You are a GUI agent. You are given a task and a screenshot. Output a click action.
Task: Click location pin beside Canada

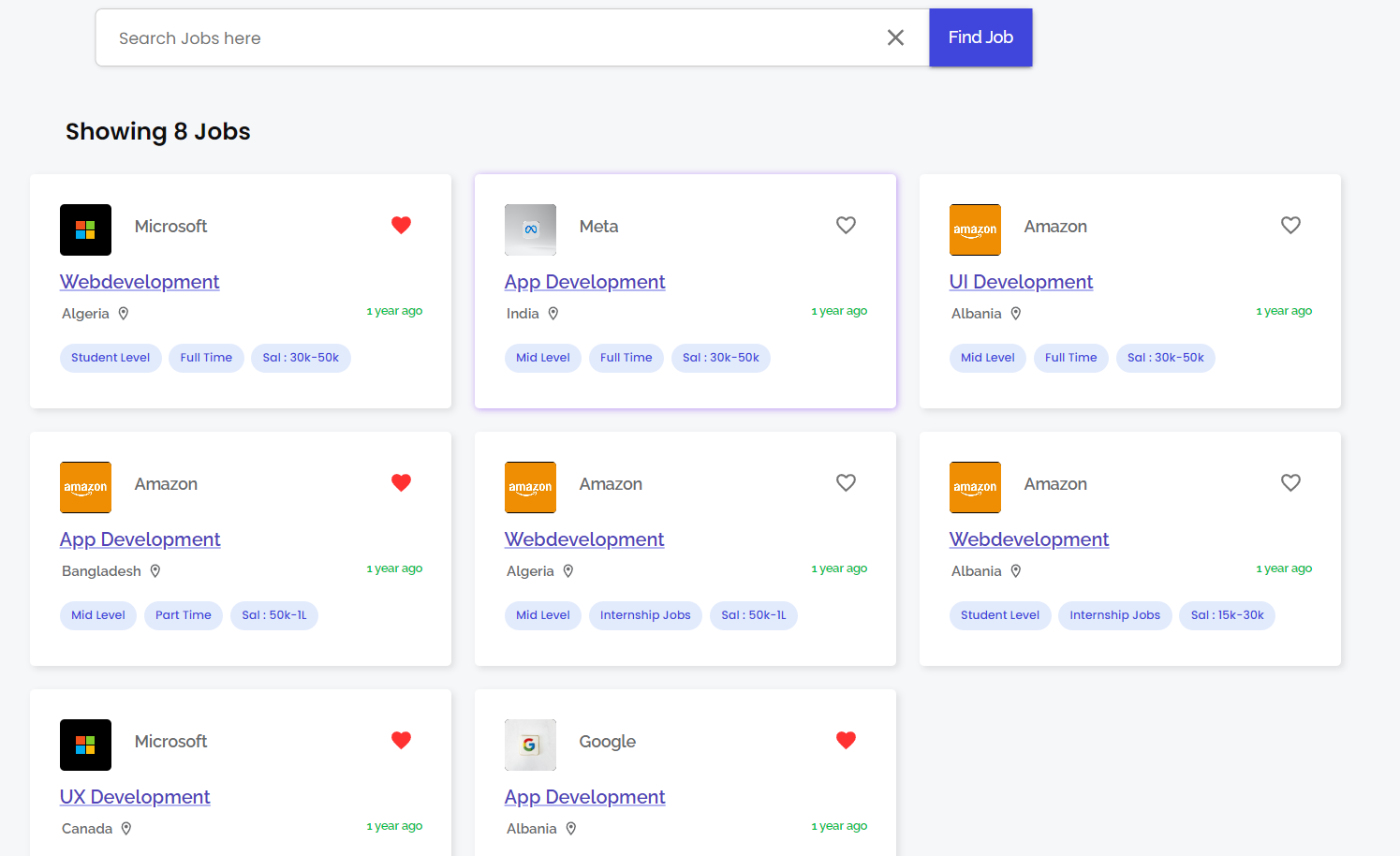coord(125,829)
